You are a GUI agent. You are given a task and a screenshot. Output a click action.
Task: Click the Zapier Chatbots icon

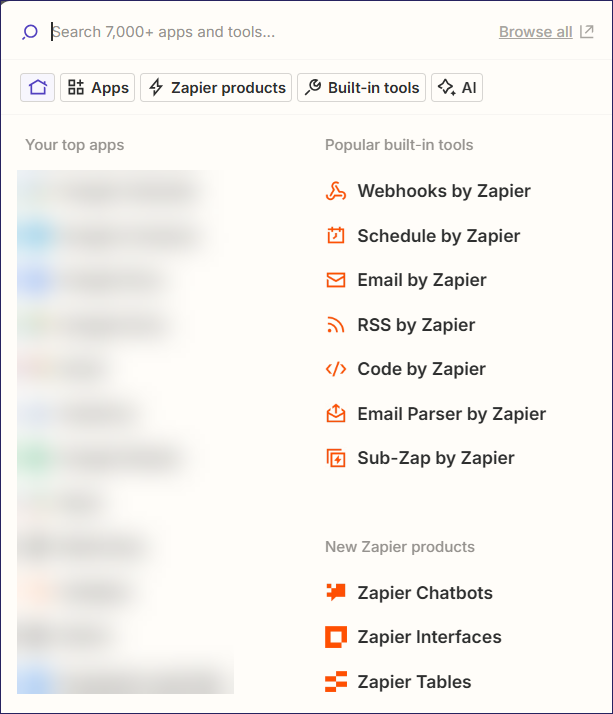336,593
